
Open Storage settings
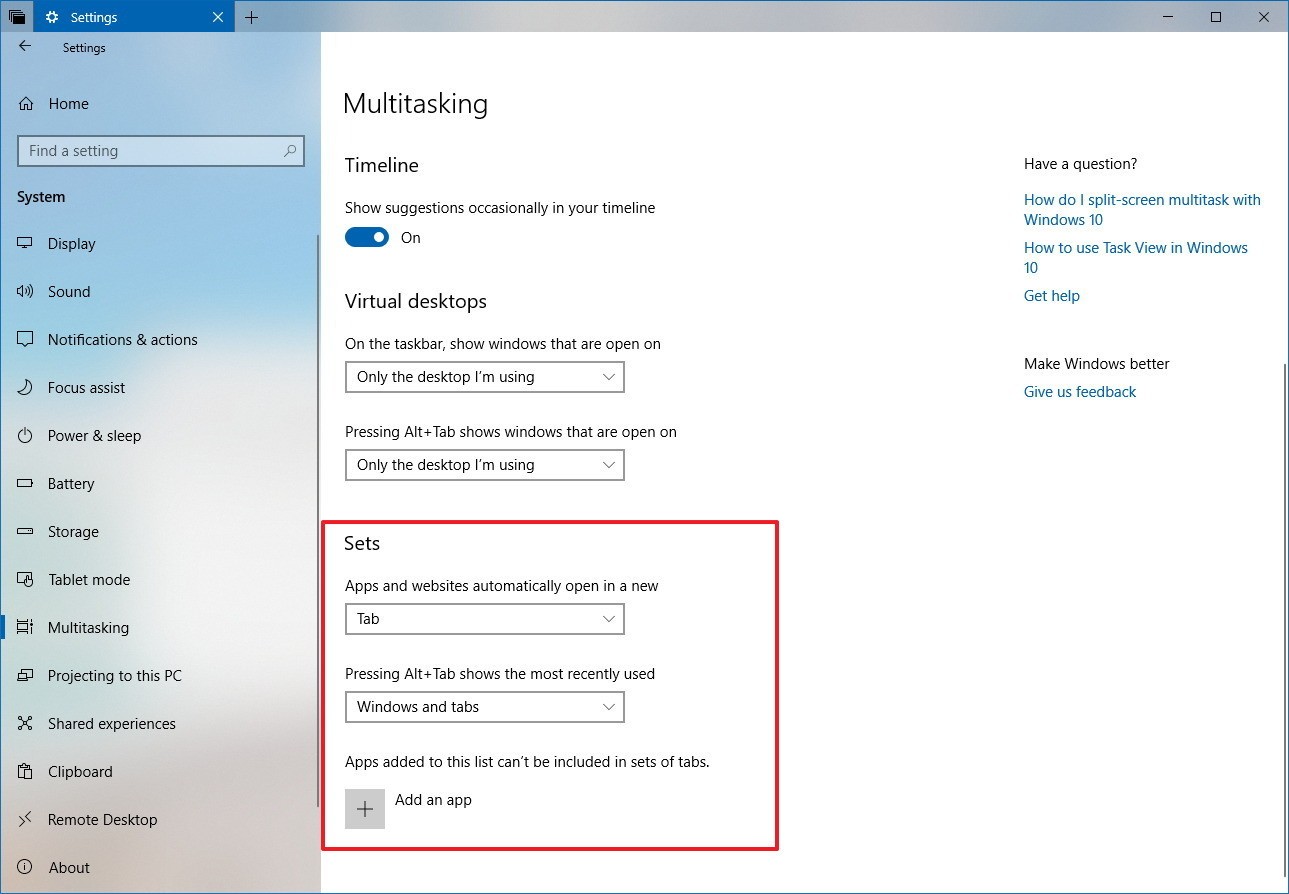pyautogui.click(x=25, y=531)
